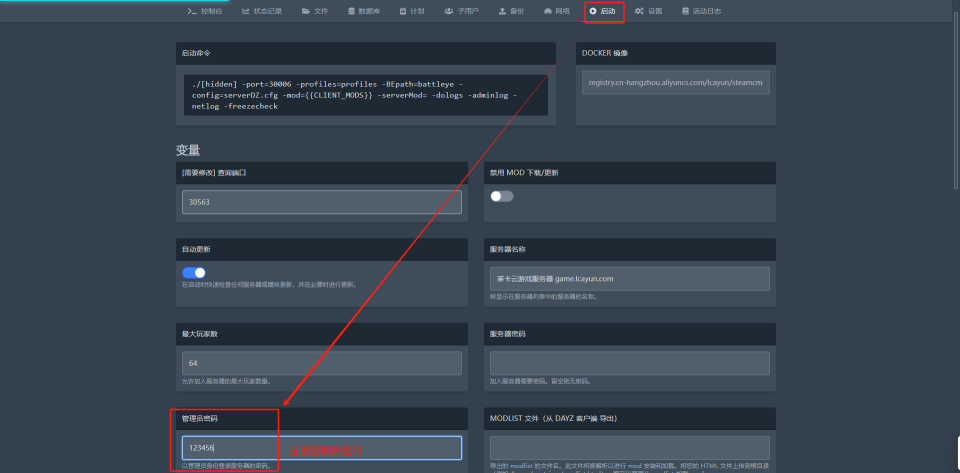Select the 启动 startup tab
Viewport: 960px width, 473px height.
pos(603,11)
